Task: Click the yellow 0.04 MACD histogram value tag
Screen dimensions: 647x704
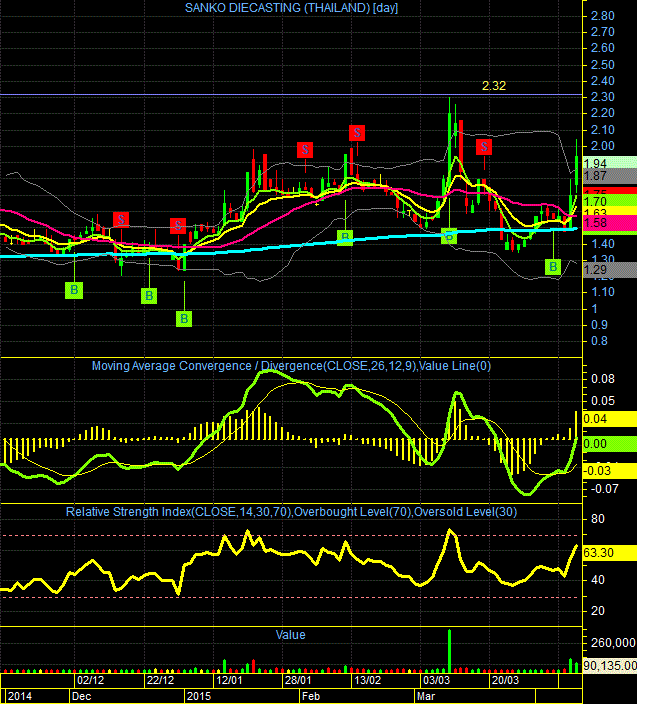Action: pyautogui.click(x=610, y=419)
